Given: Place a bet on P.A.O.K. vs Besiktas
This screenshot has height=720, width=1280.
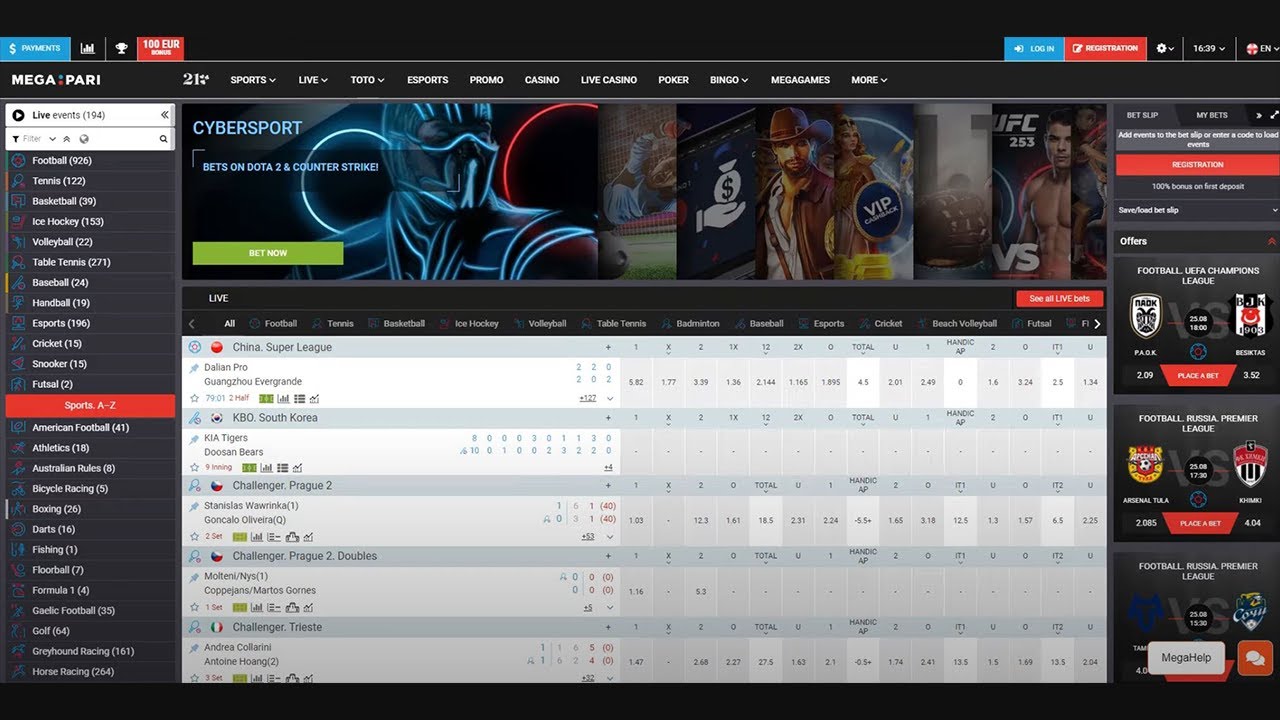Looking at the screenshot, I should point(1197,375).
